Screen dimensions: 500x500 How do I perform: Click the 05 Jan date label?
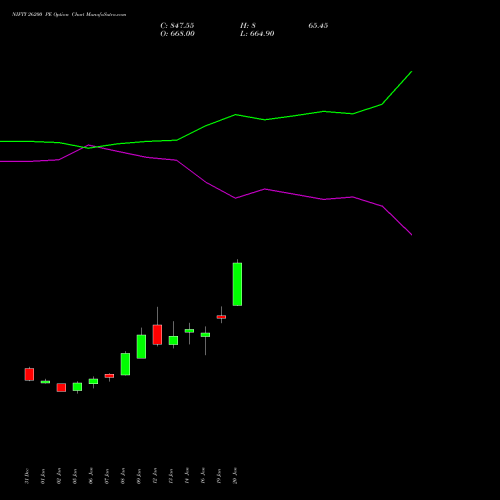(75, 476)
